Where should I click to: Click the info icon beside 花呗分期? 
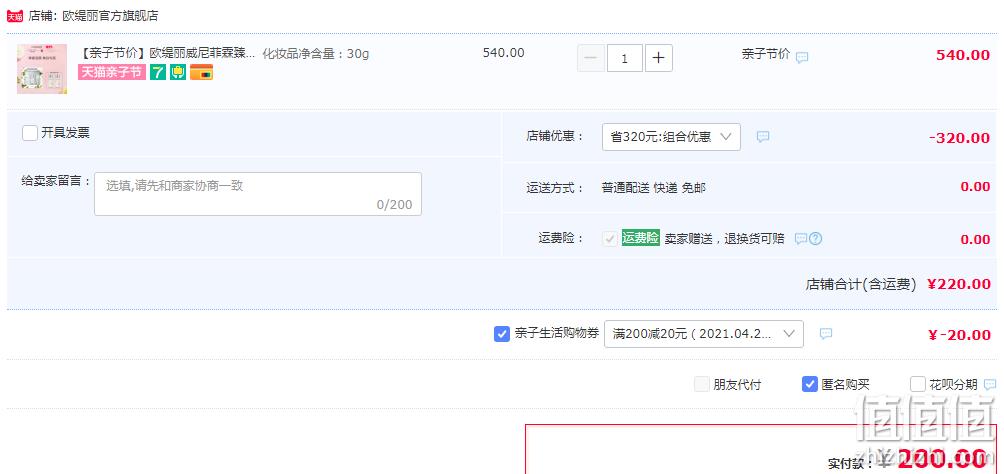pyautogui.click(x=990, y=384)
